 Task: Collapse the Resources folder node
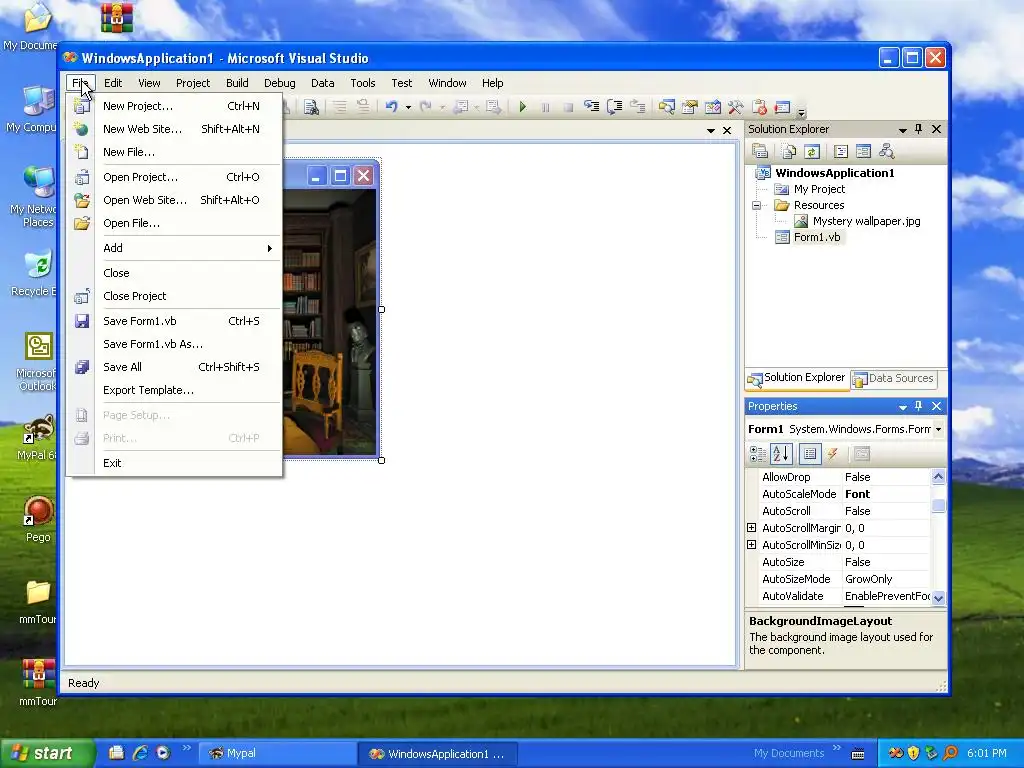pyautogui.click(x=757, y=205)
